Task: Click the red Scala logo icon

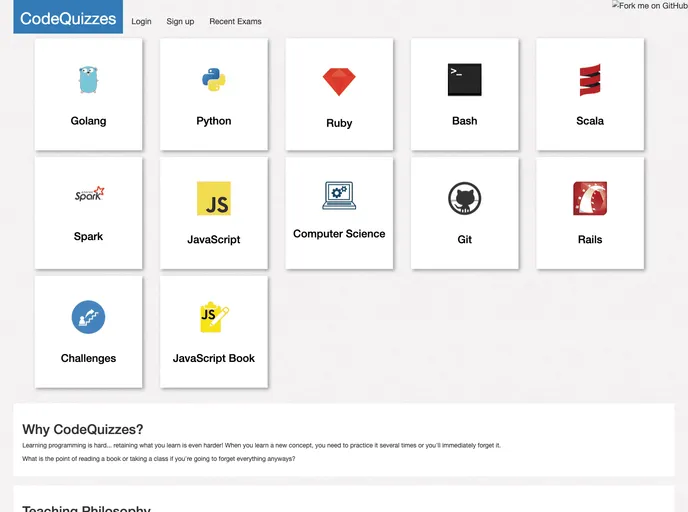Action: click(x=590, y=79)
